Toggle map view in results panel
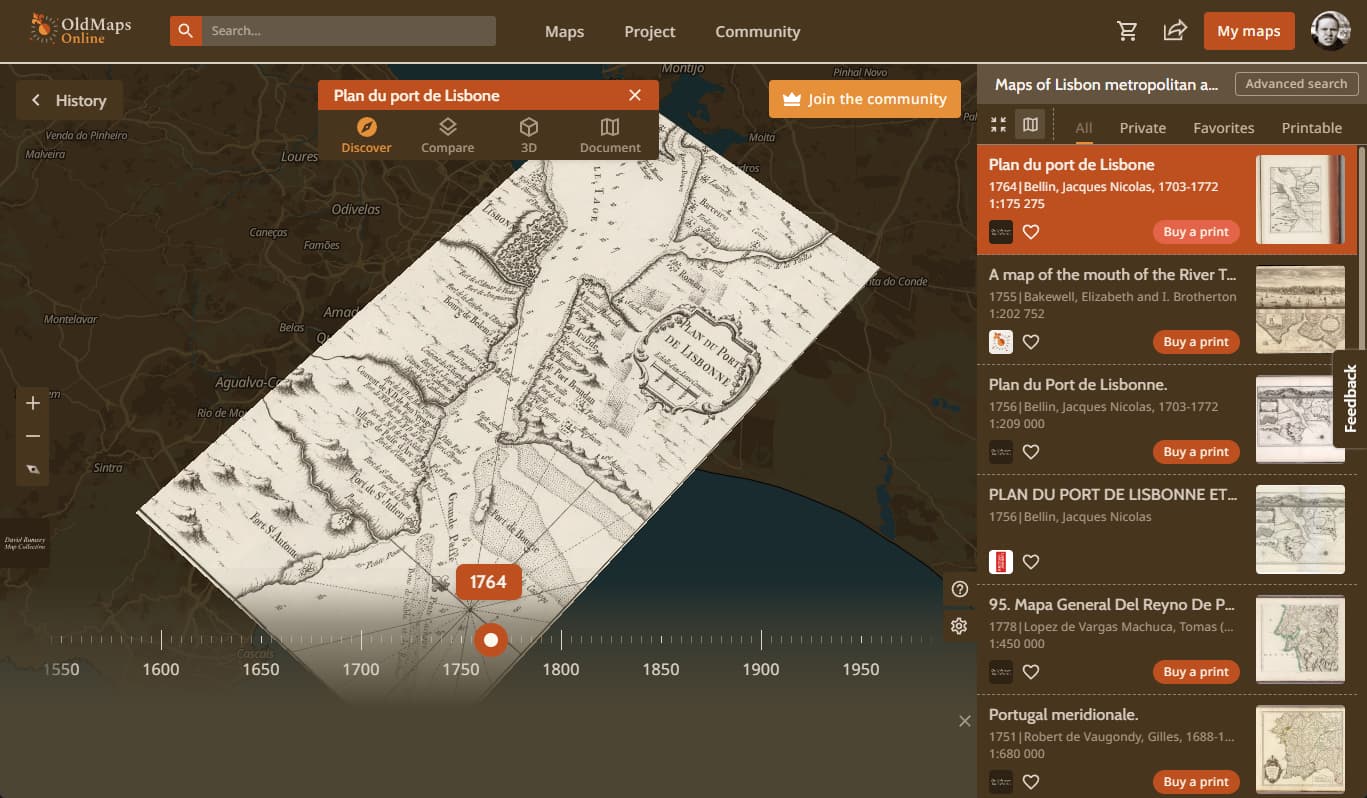Screen dimensions: 1367x798 [x=1030, y=125]
